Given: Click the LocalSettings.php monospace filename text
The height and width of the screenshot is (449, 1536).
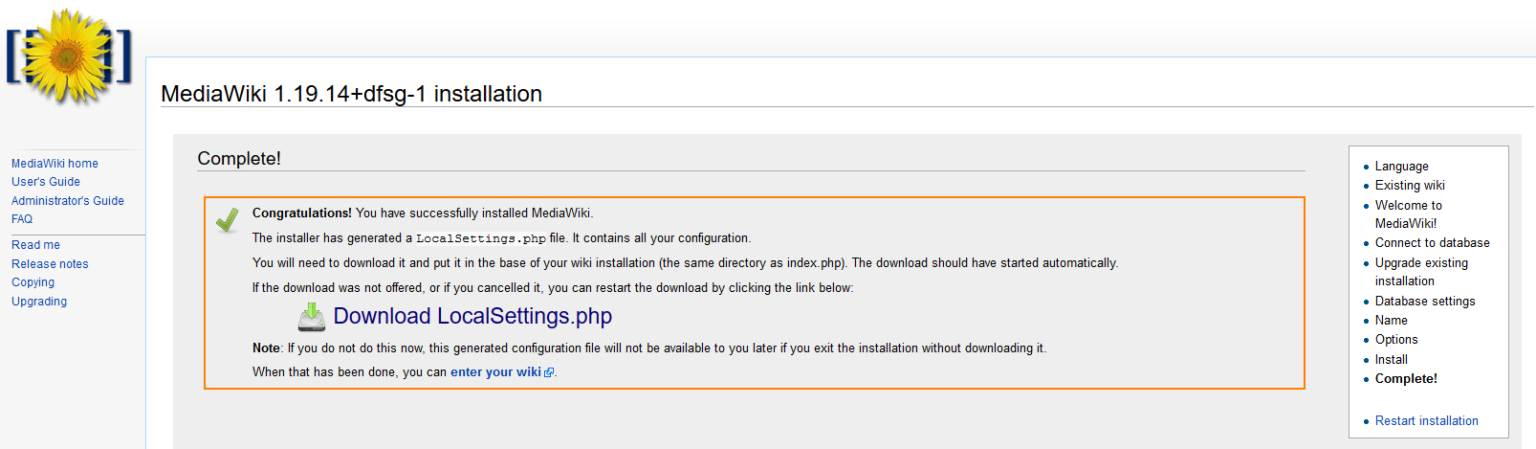Looking at the screenshot, I should click(x=481, y=239).
